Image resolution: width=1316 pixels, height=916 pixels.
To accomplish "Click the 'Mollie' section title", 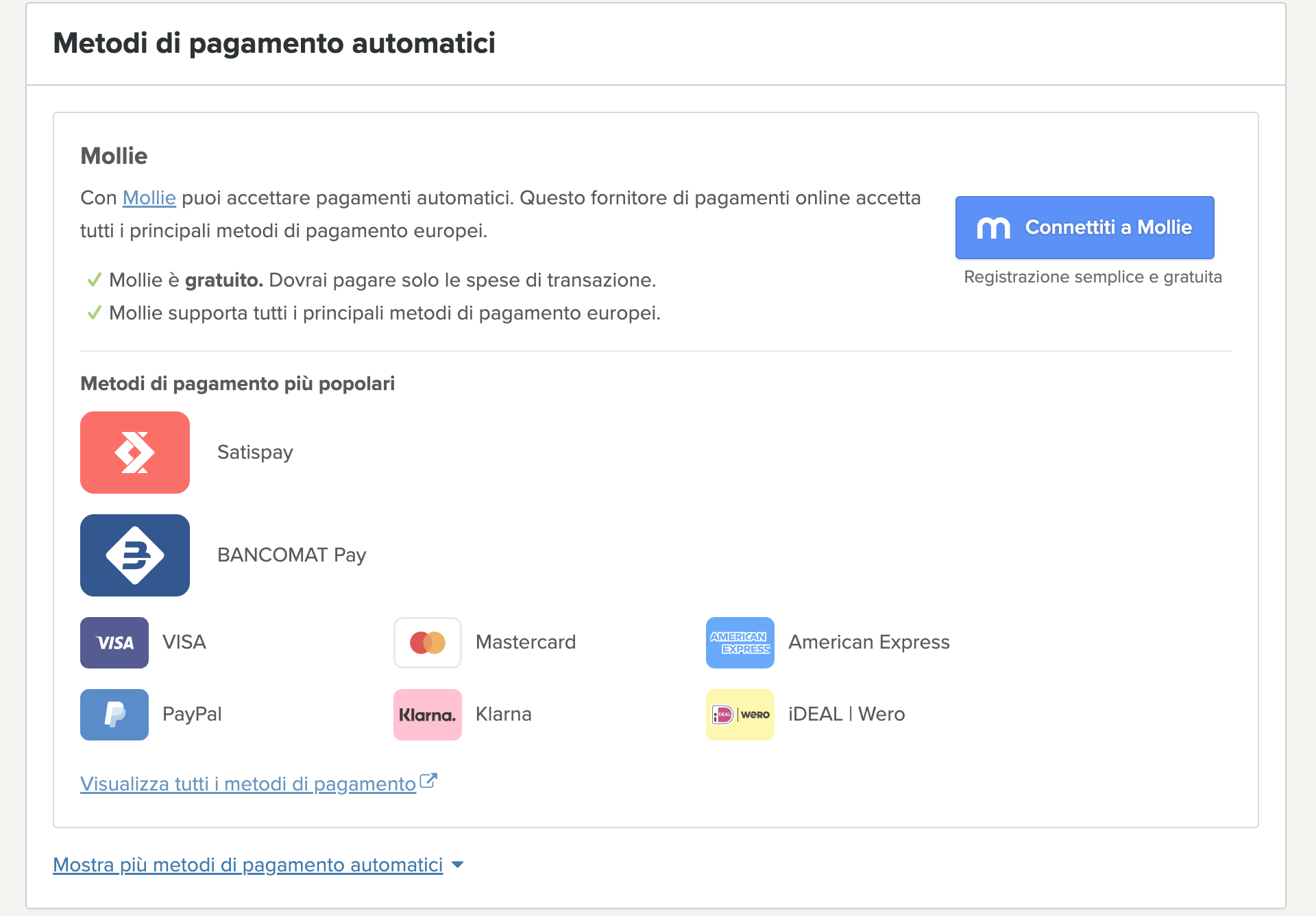I will point(114,156).
